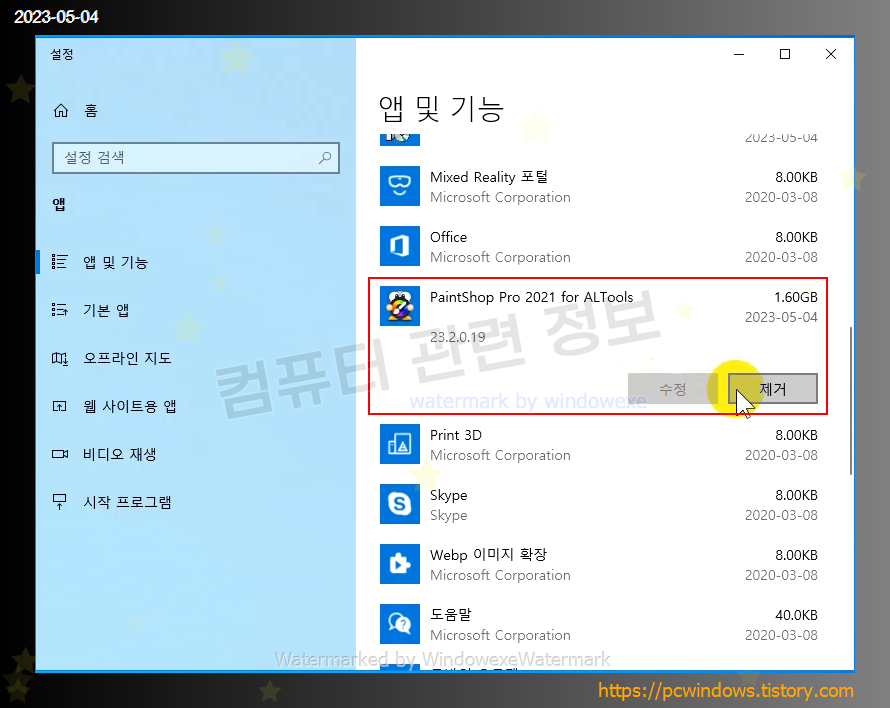Select the Skype app name in the list
This screenshot has width=890, height=708.
coord(448,495)
